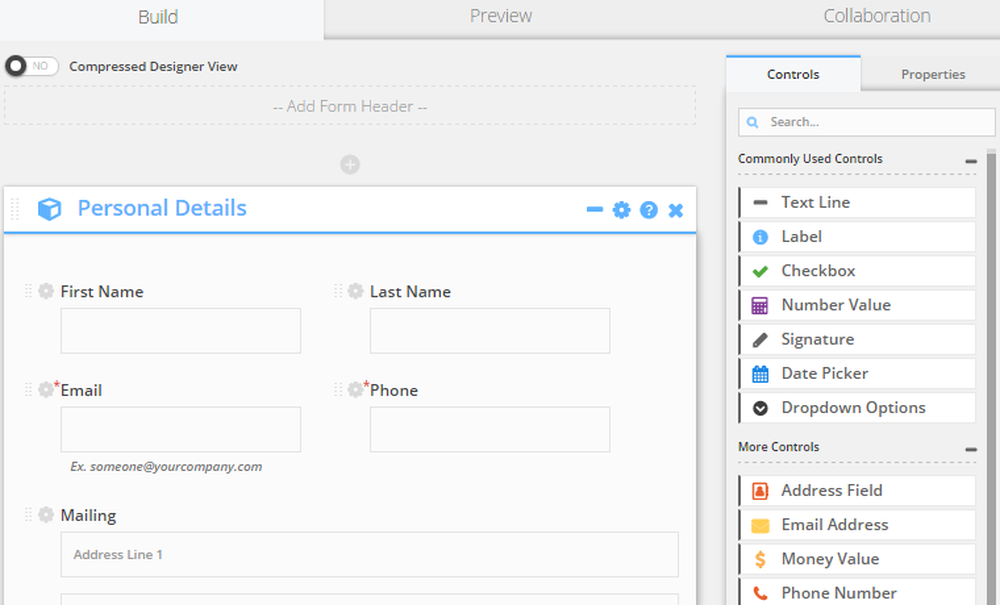Click the Phone Number handset icon

pyautogui.click(x=760, y=594)
